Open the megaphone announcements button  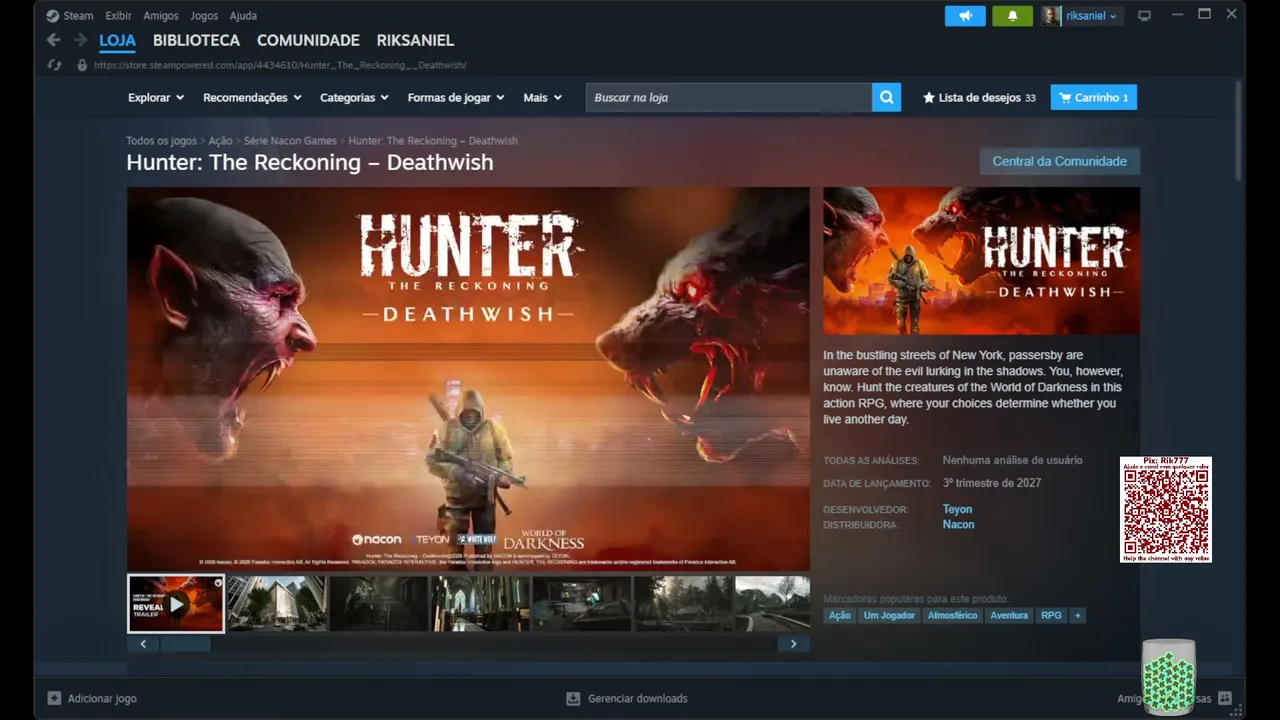[x=965, y=16]
